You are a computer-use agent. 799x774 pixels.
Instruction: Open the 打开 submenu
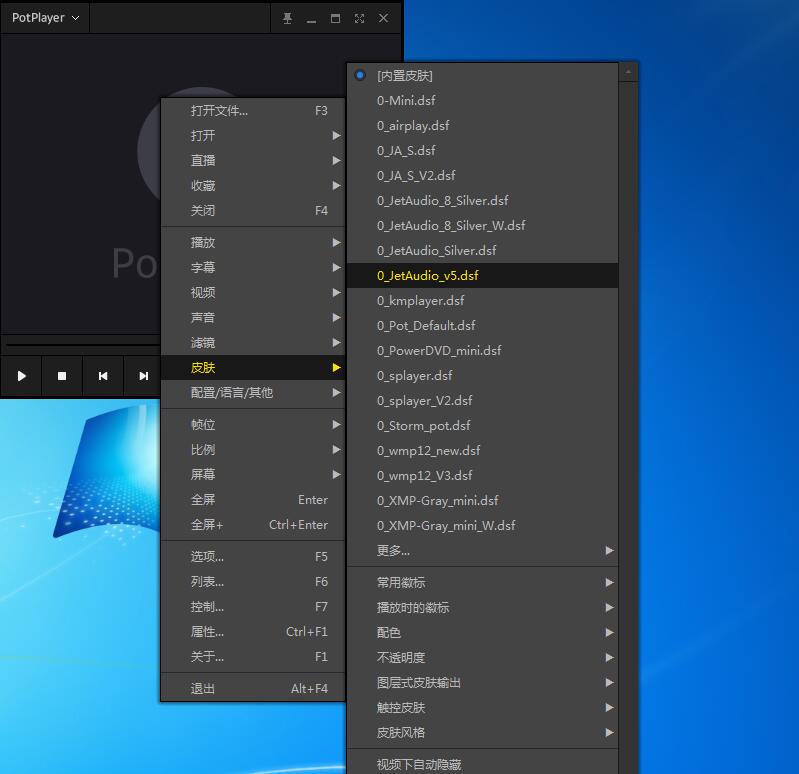click(x=253, y=136)
